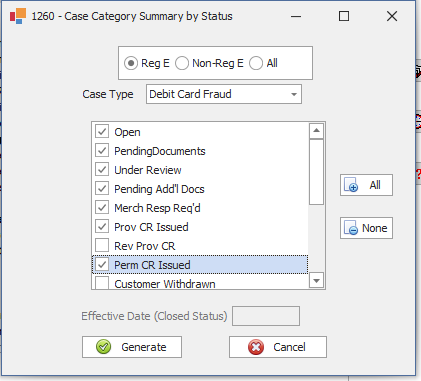Click the add-document icon on All button
Image resolution: width=421 pixels, height=381 pixels.
point(351,185)
